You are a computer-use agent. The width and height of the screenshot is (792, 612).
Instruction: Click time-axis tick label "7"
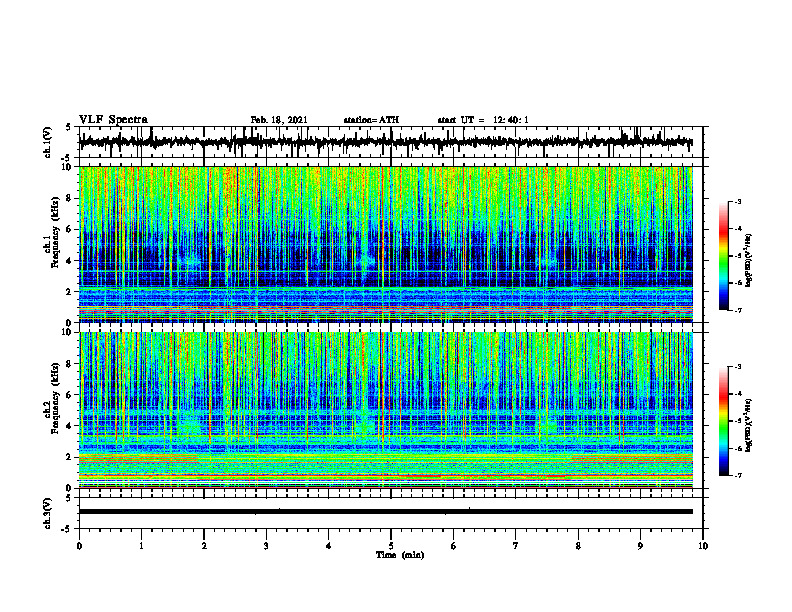[x=516, y=546]
